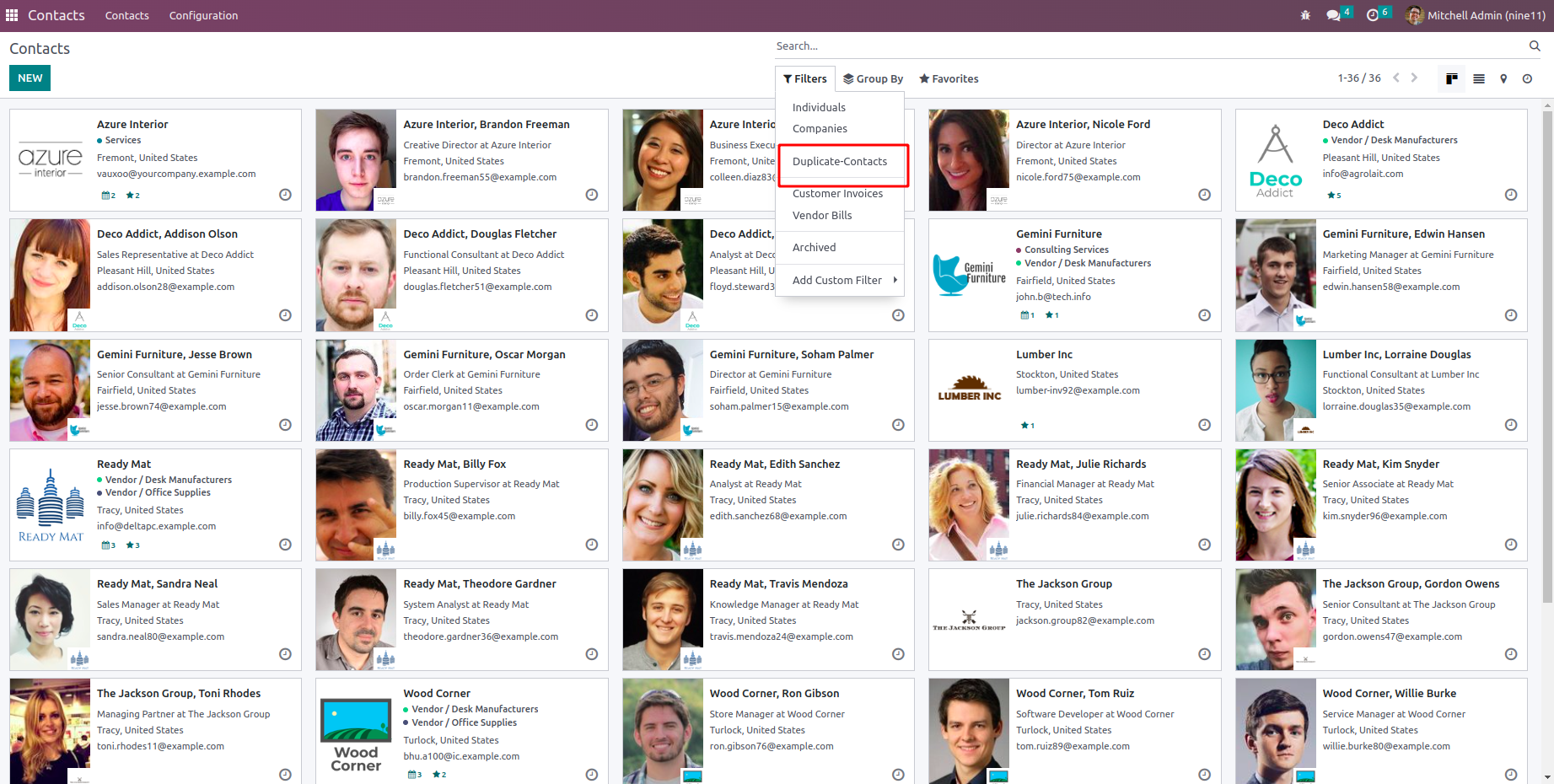
Task: Click the Lumber Inc logo thumbnail
Action: (970, 390)
